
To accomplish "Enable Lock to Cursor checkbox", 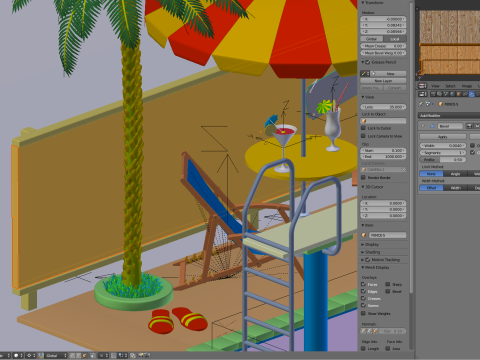I will (x=363, y=128).
